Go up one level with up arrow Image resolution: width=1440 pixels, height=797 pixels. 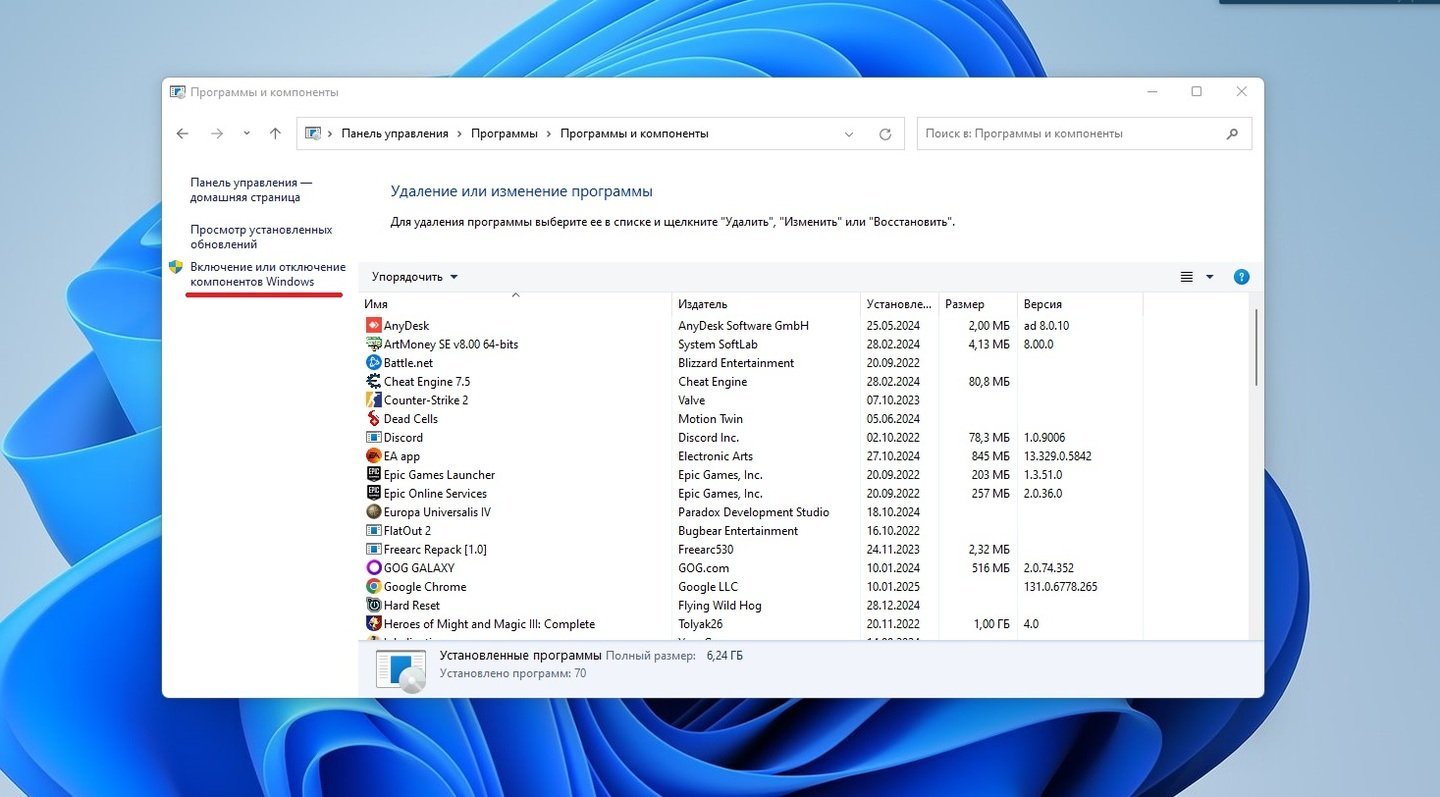tap(275, 134)
